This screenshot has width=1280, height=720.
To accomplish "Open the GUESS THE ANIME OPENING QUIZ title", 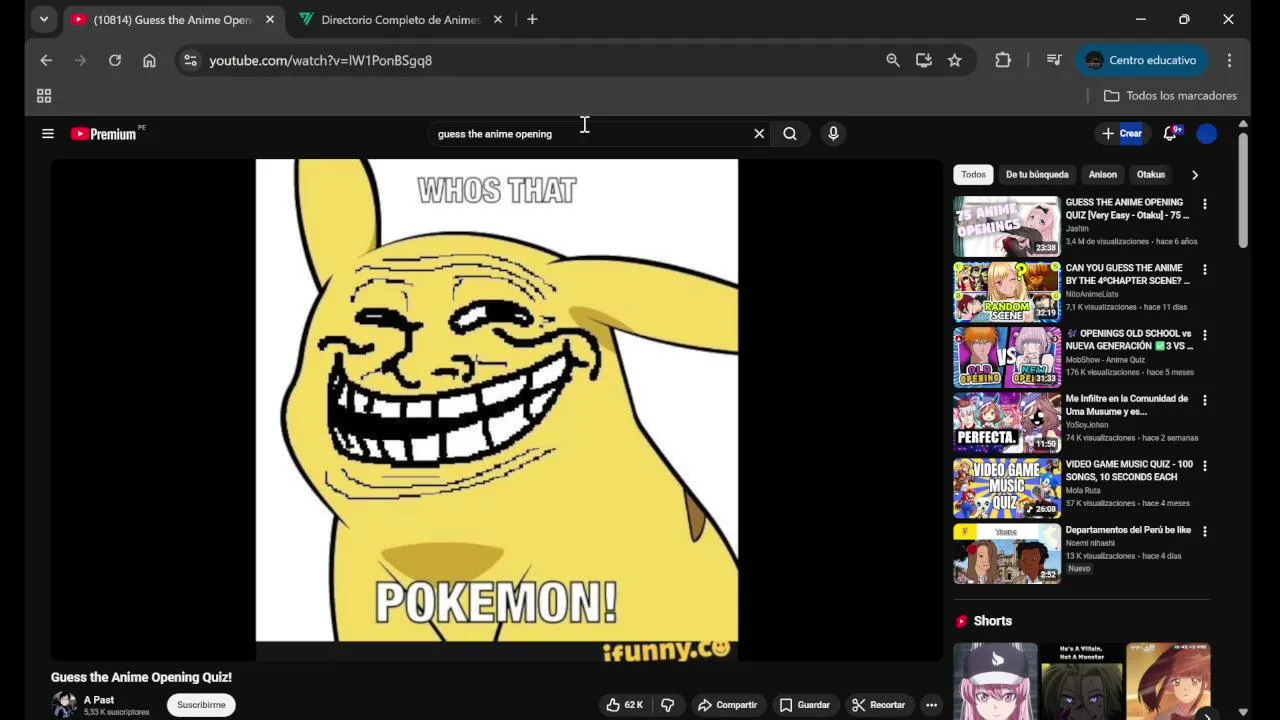I will click(1127, 208).
